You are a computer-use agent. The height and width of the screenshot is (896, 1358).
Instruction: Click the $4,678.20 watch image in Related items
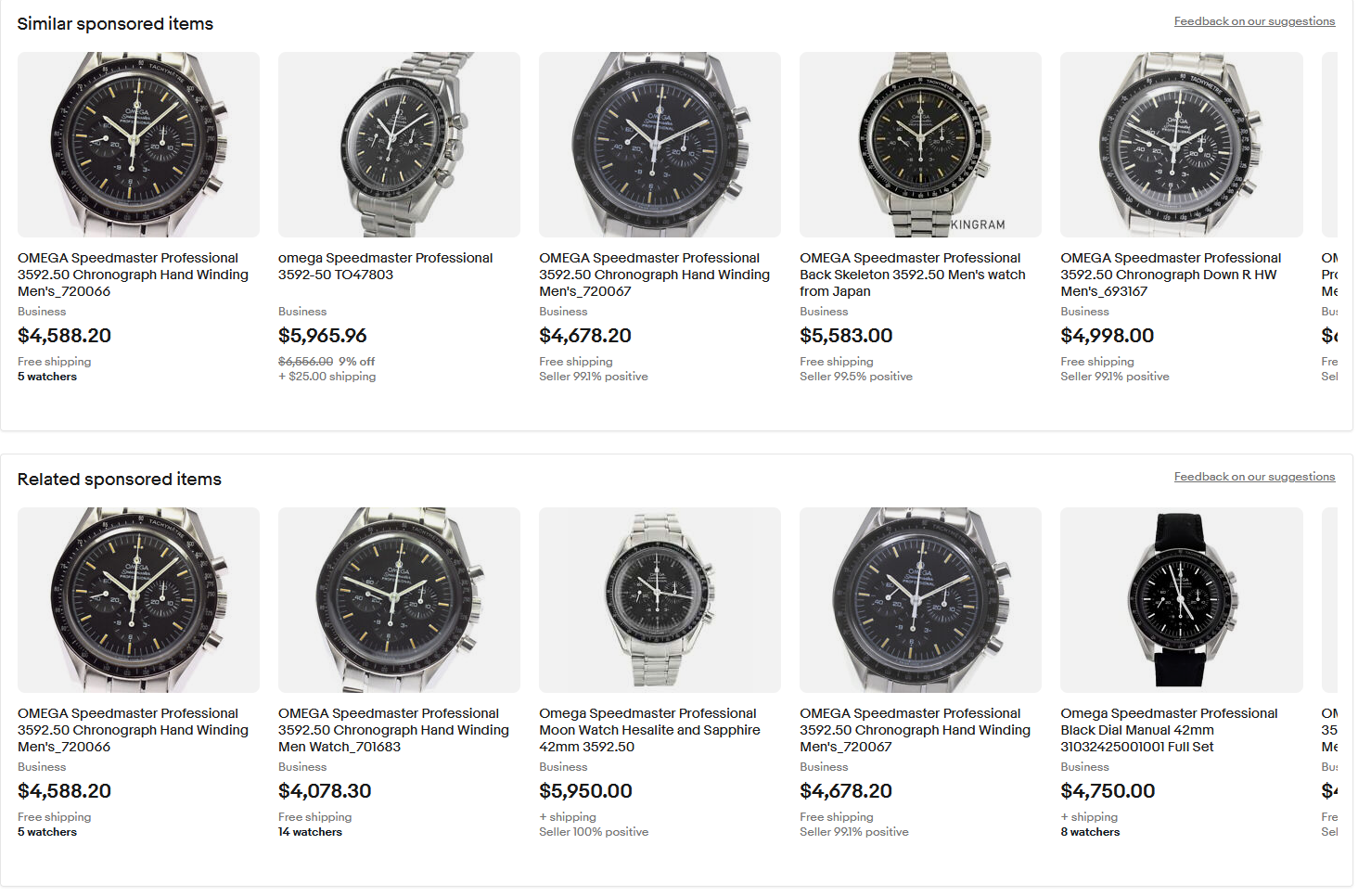pyautogui.click(x=920, y=600)
